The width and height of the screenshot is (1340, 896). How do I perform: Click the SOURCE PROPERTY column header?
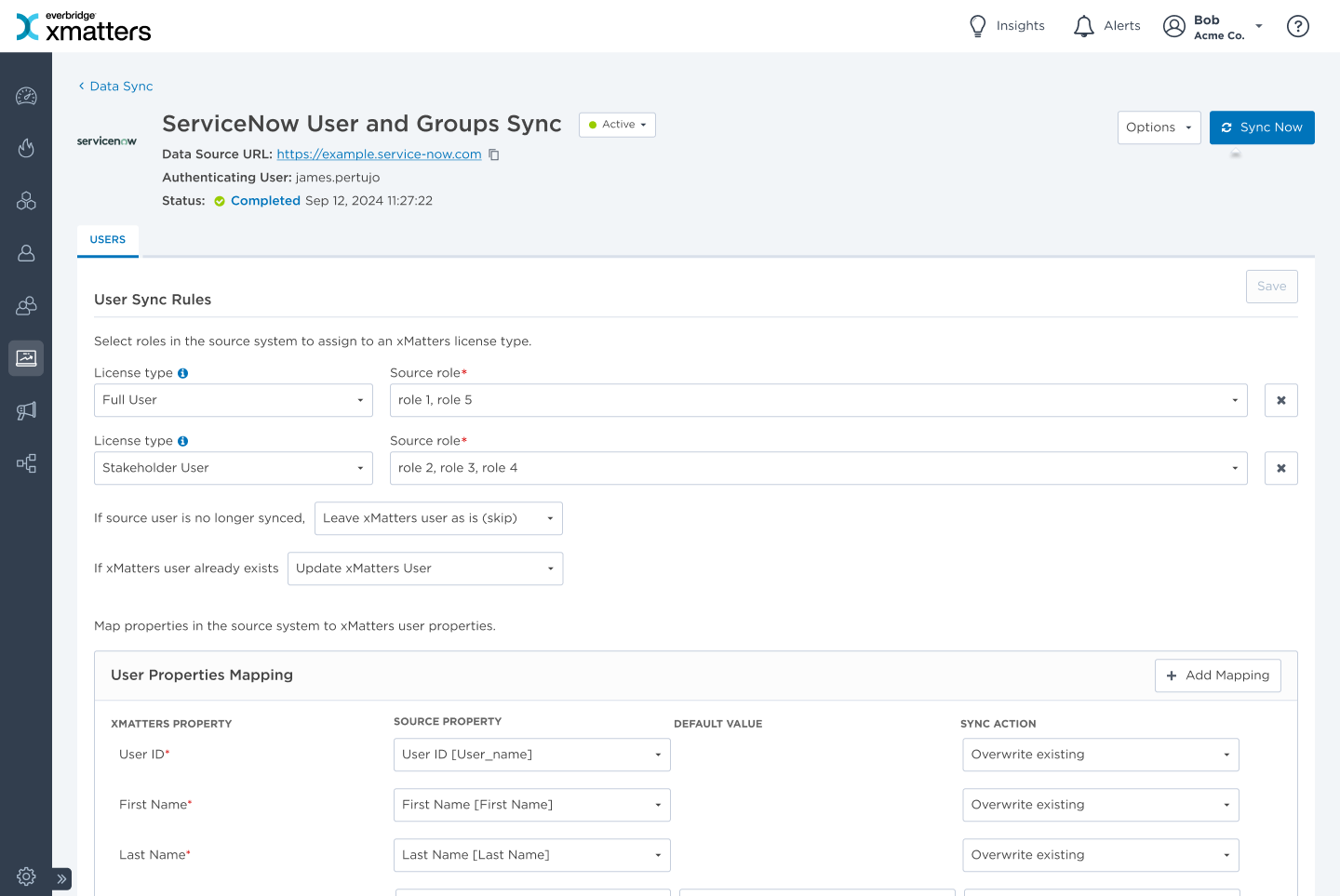point(448,722)
